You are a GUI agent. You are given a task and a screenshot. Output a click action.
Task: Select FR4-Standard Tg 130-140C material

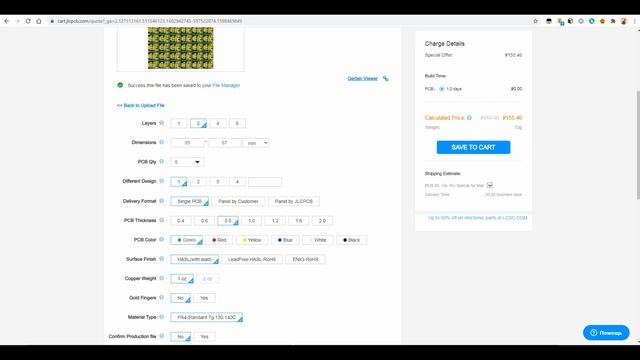[207, 318]
